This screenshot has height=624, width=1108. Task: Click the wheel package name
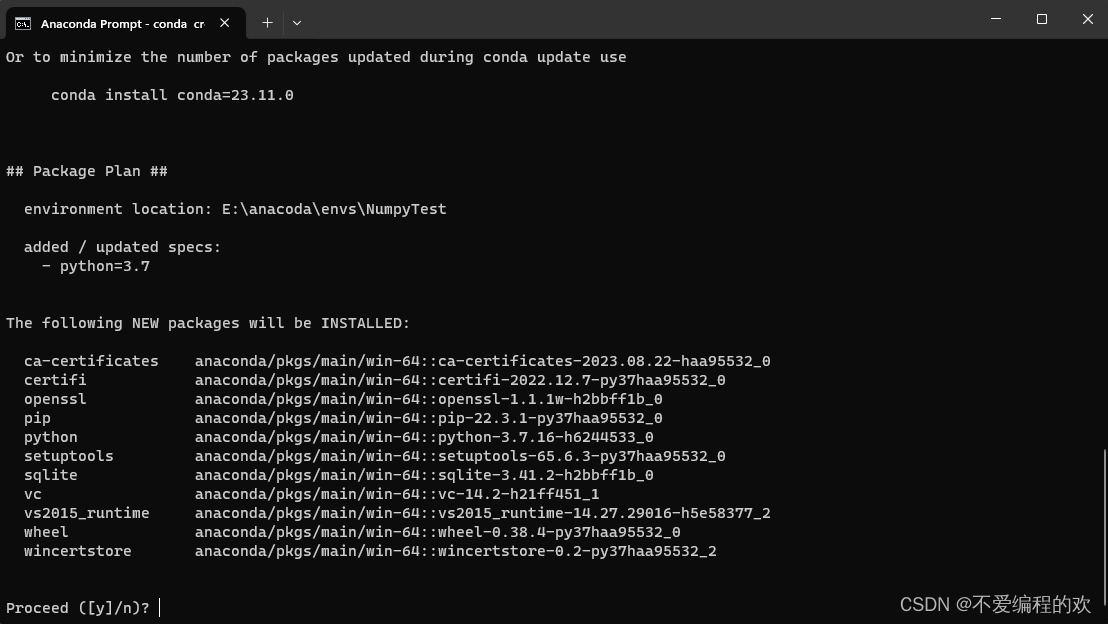tap(46, 532)
